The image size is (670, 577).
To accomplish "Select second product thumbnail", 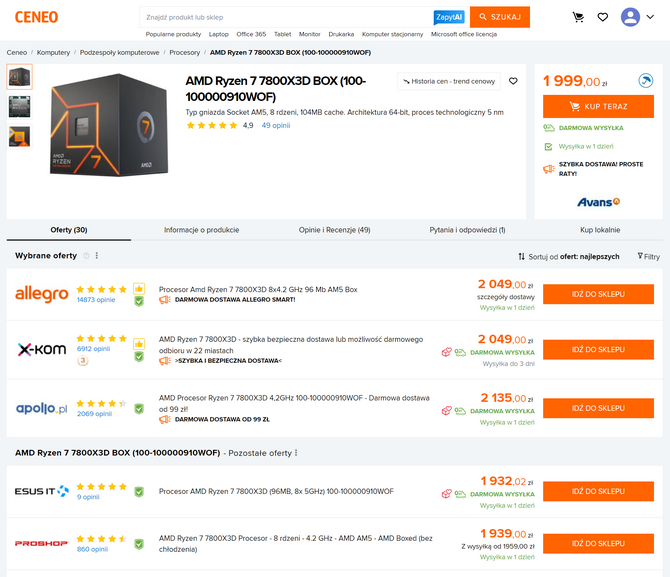I will (x=20, y=106).
